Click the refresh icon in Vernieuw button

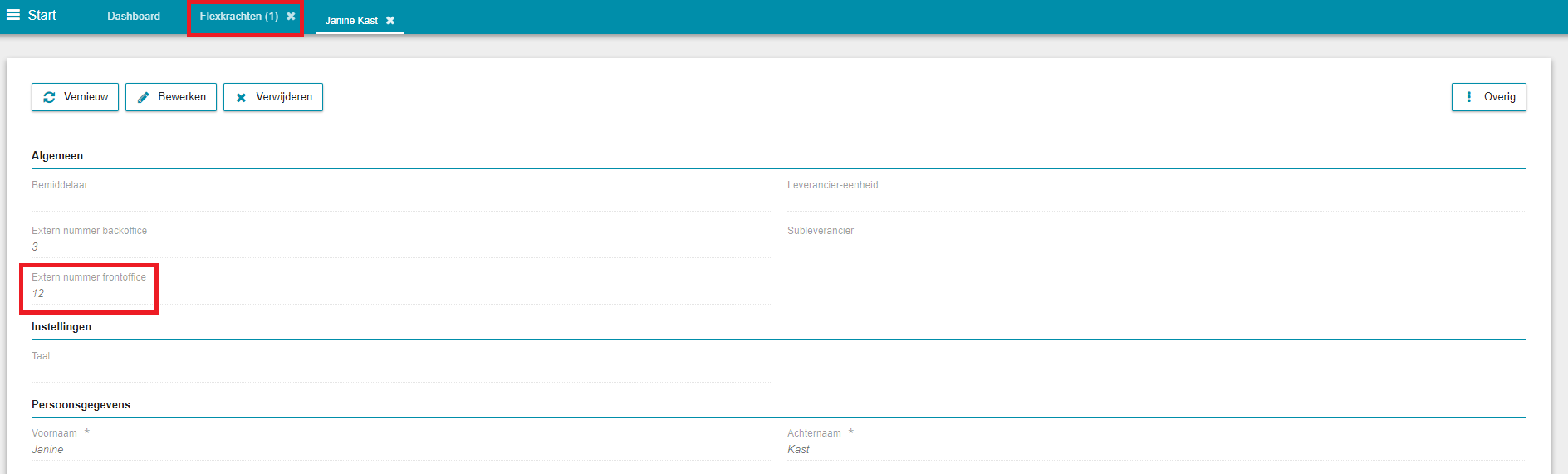49,97
